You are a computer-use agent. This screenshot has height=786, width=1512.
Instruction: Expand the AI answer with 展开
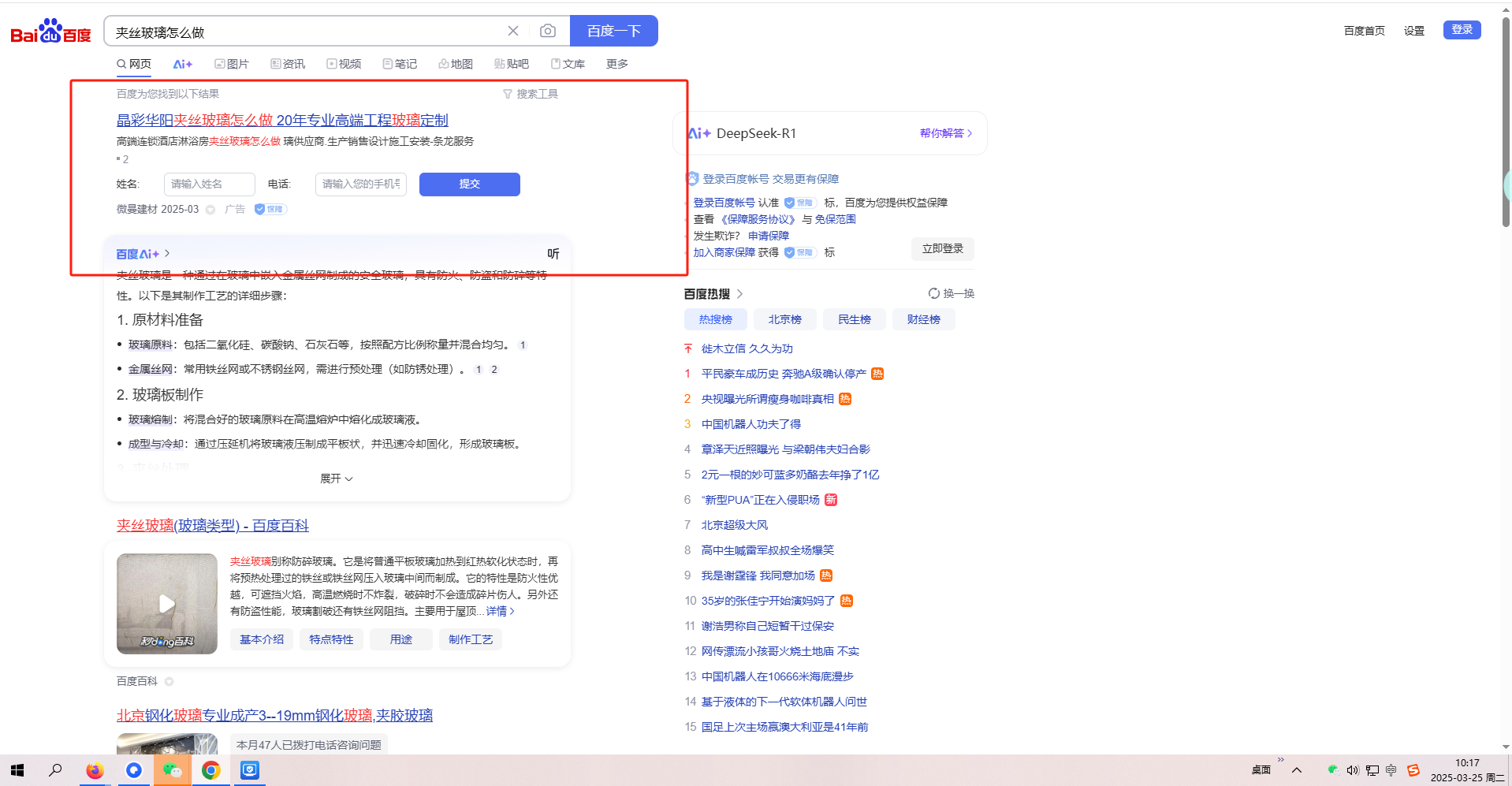(x=337, y=479)
